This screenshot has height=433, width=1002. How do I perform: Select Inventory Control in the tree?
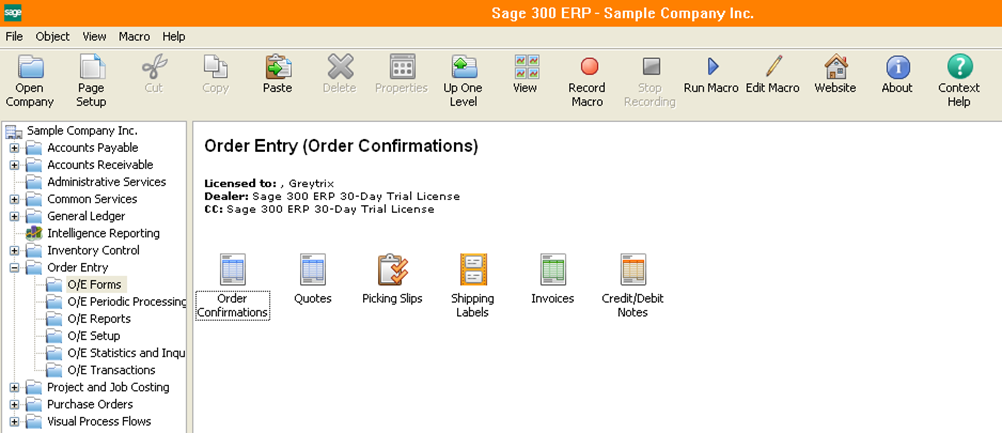pos(93,250)
